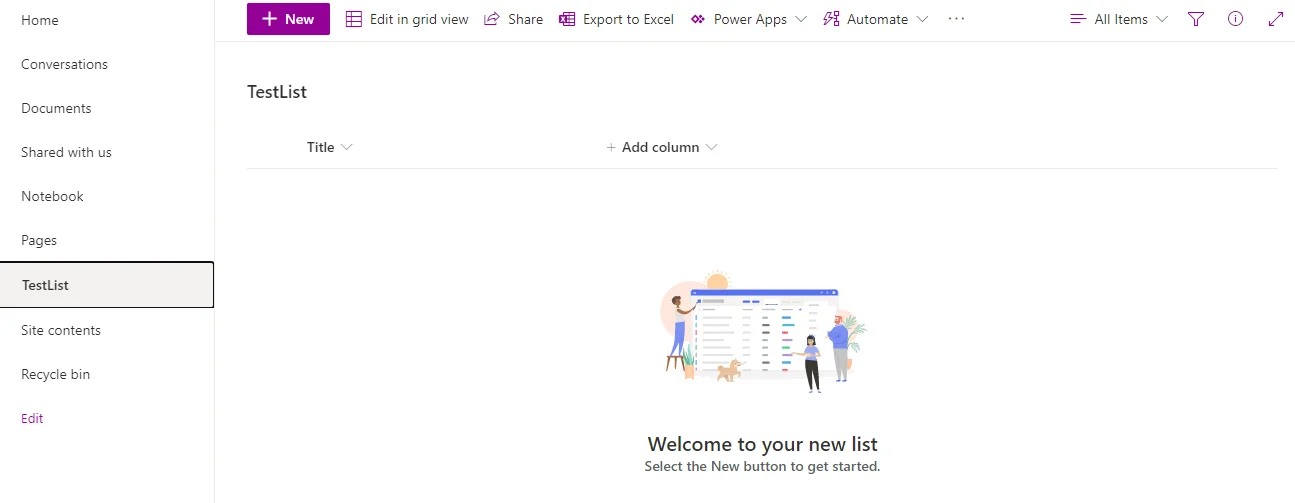Open Site contents from the sidebar
Viewport: 1295px width, 503px height.
pos(61,330)
